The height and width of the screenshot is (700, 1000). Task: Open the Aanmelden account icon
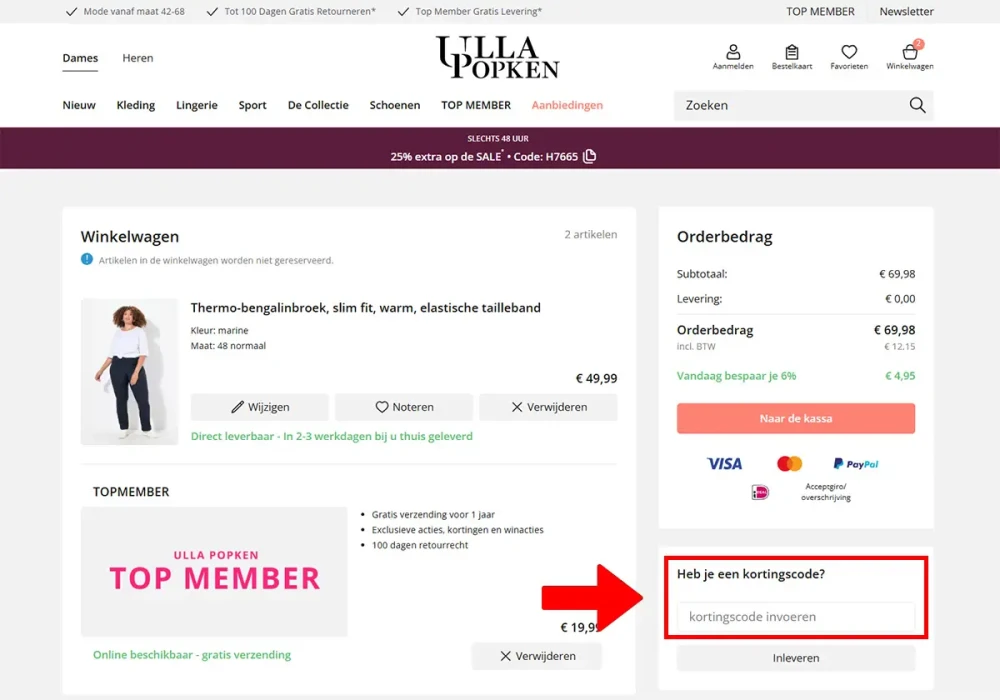(733, 54)
